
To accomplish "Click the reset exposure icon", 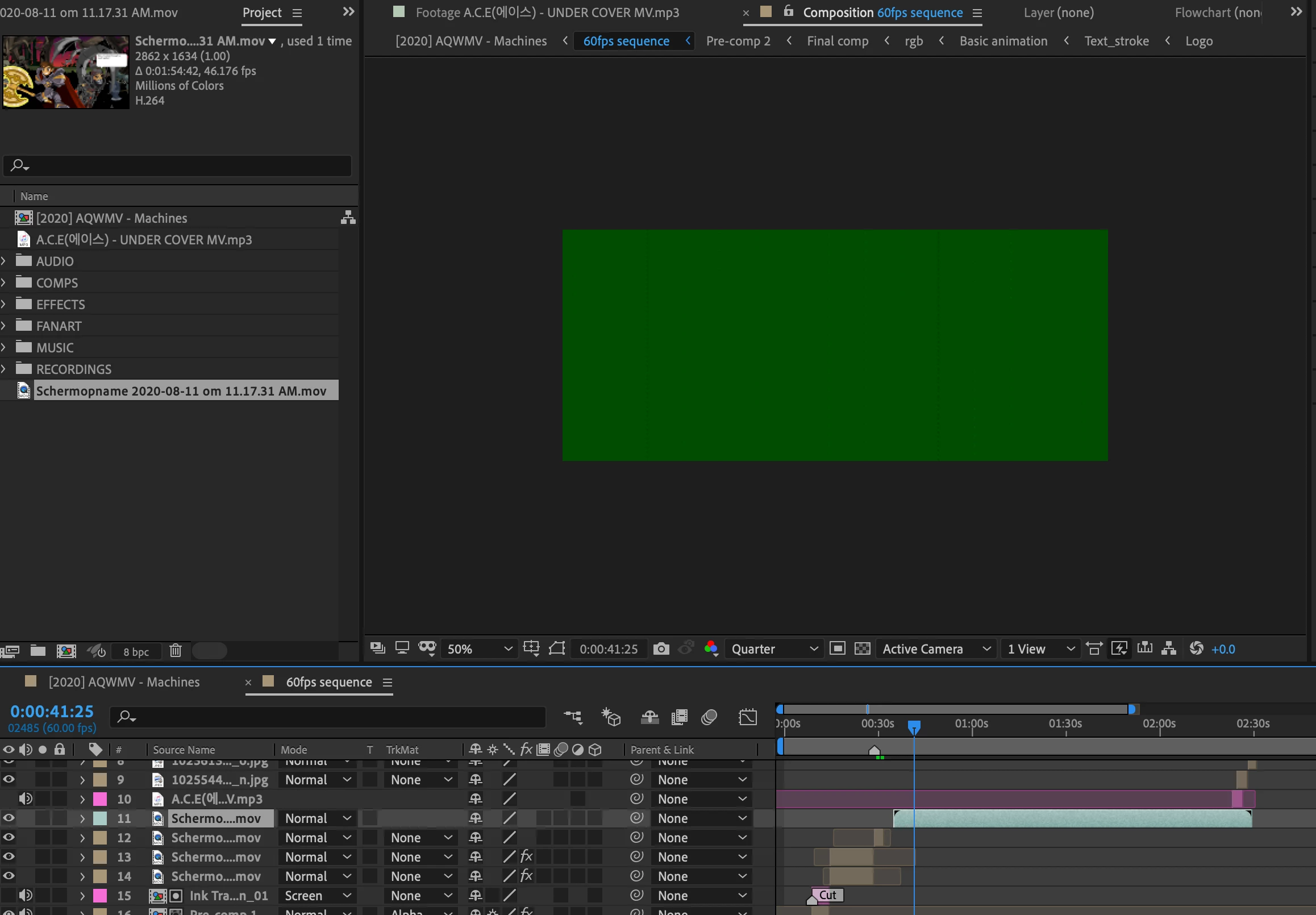I will tap(1196, 648).
